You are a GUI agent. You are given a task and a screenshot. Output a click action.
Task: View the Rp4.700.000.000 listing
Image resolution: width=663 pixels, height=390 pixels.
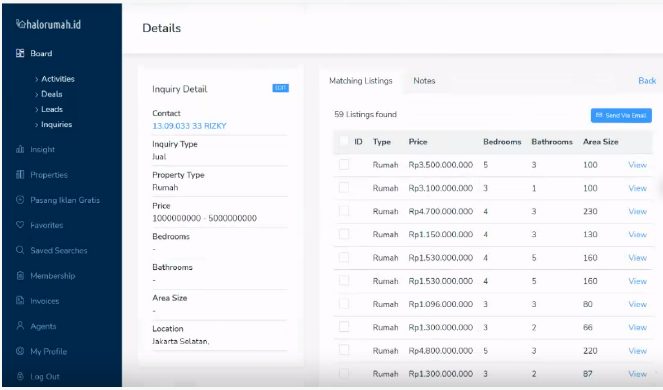(638, 211)
